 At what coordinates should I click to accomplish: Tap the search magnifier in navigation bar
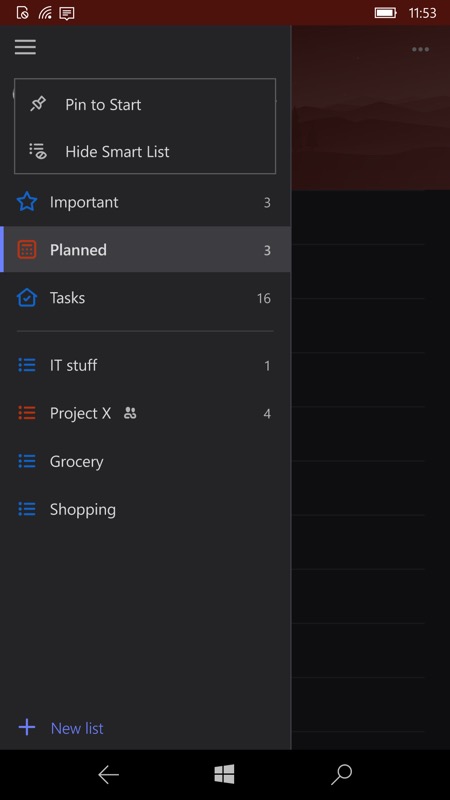click(341, 774)
